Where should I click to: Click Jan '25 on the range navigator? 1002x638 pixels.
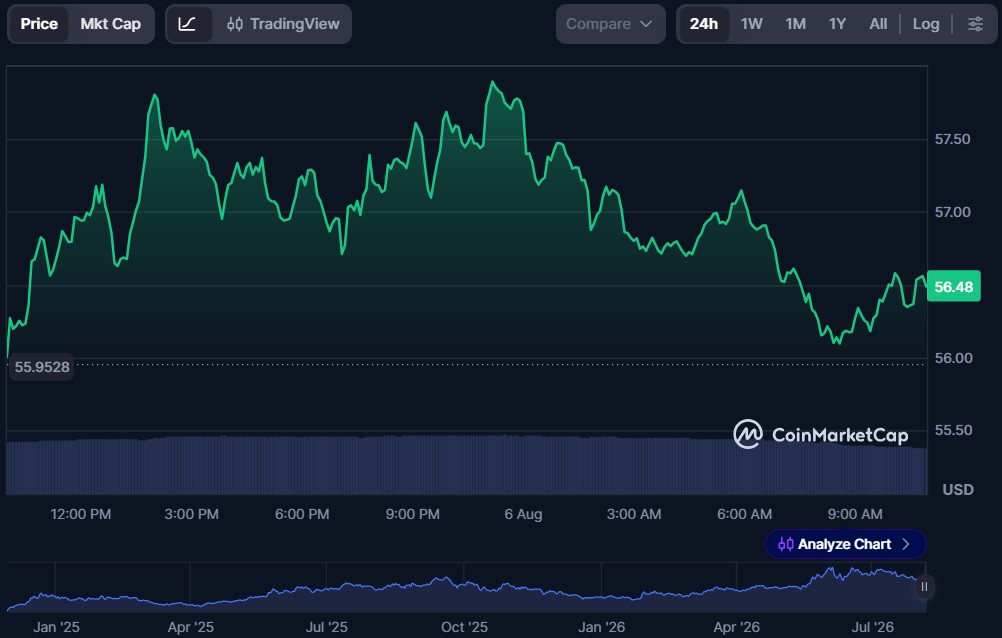coord(56,627)
